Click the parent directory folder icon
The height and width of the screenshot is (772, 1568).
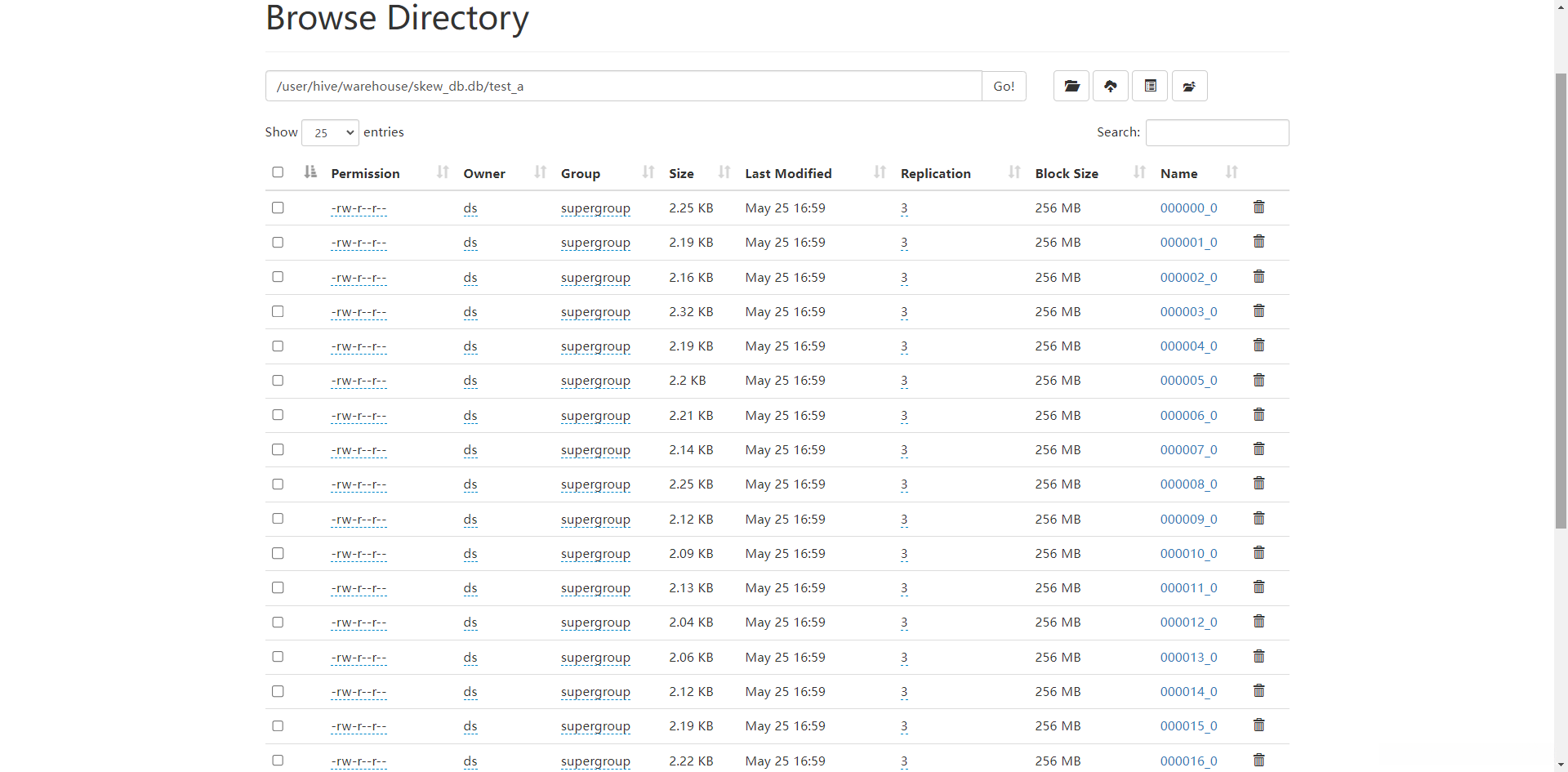[1189, 86]
